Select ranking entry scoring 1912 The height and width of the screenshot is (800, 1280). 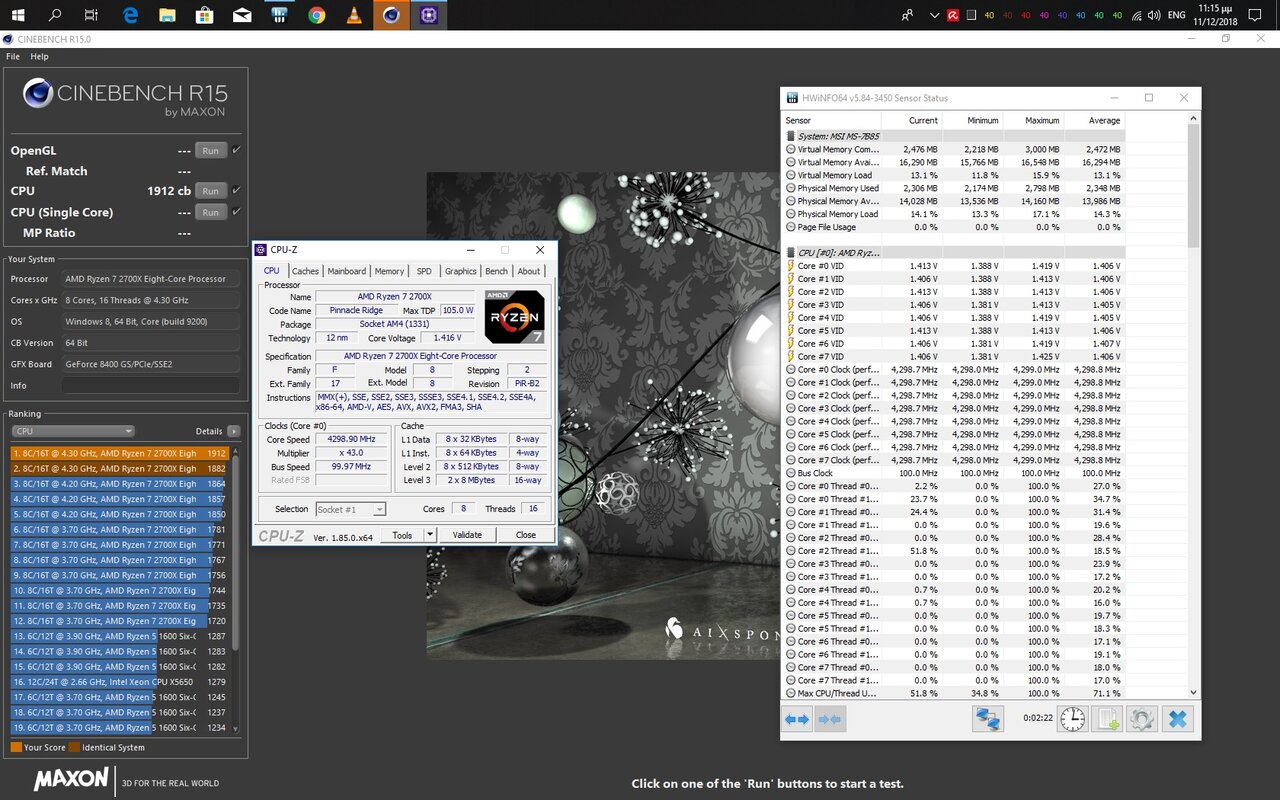[x=119, y=453]
